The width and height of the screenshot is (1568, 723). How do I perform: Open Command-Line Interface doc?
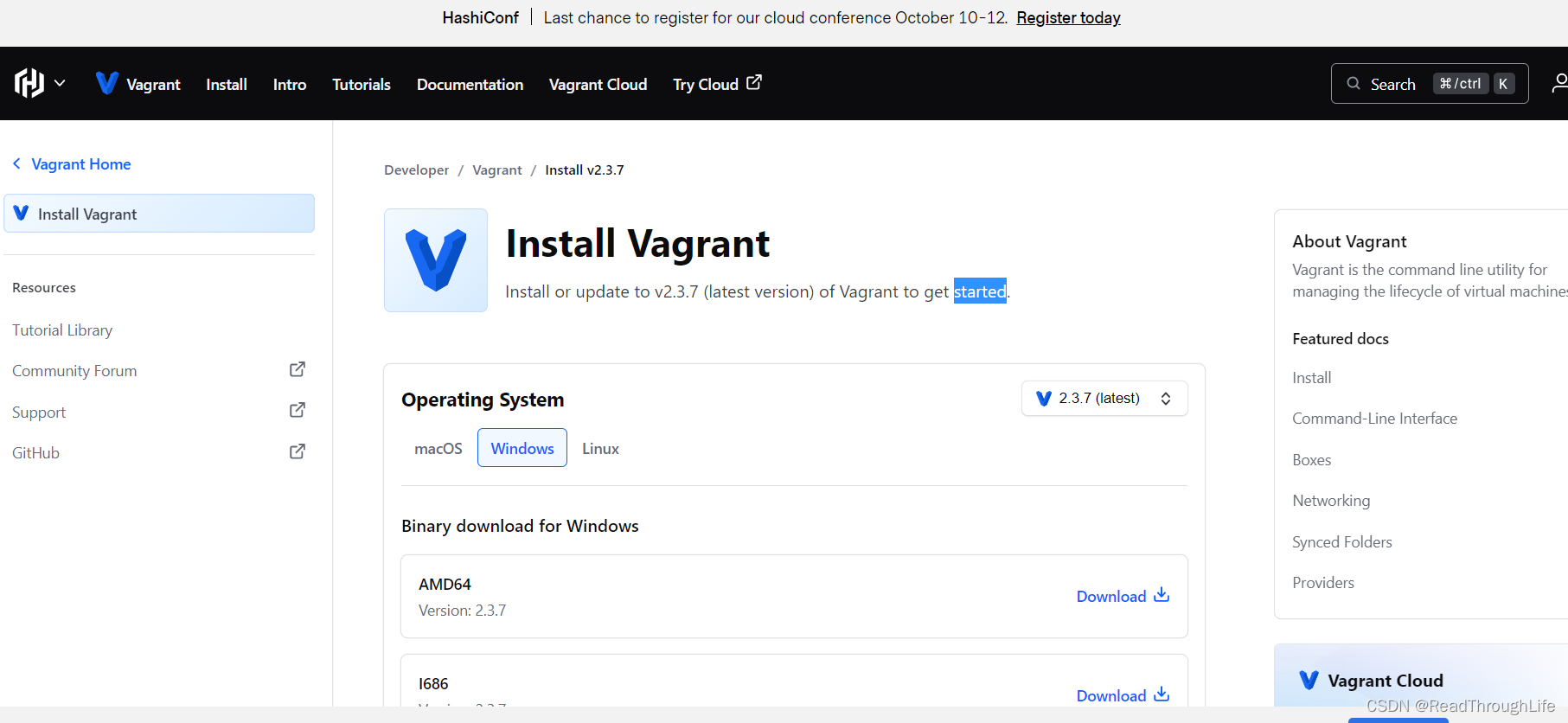point(1374,419)
